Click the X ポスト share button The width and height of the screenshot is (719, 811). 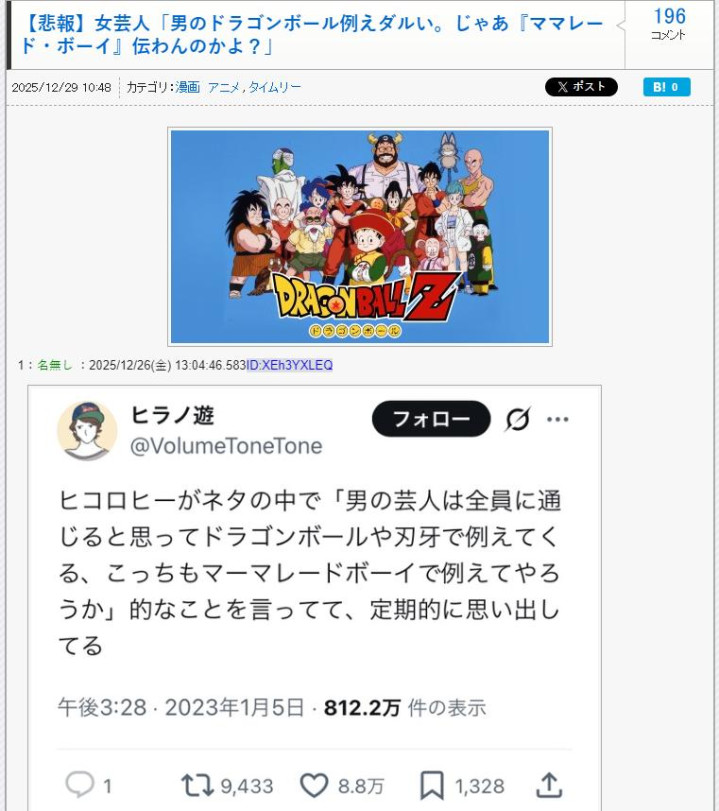point(581,87)
